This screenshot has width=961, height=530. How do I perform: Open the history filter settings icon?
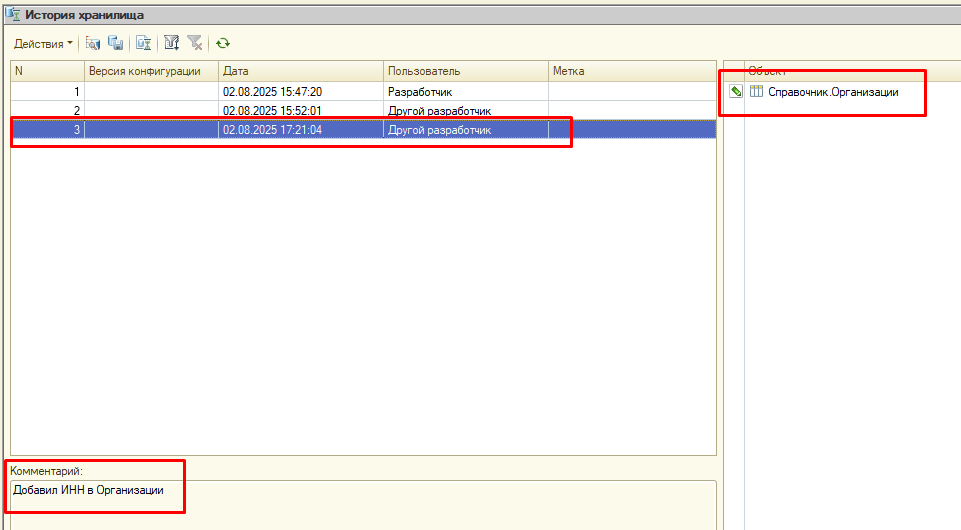172,43
